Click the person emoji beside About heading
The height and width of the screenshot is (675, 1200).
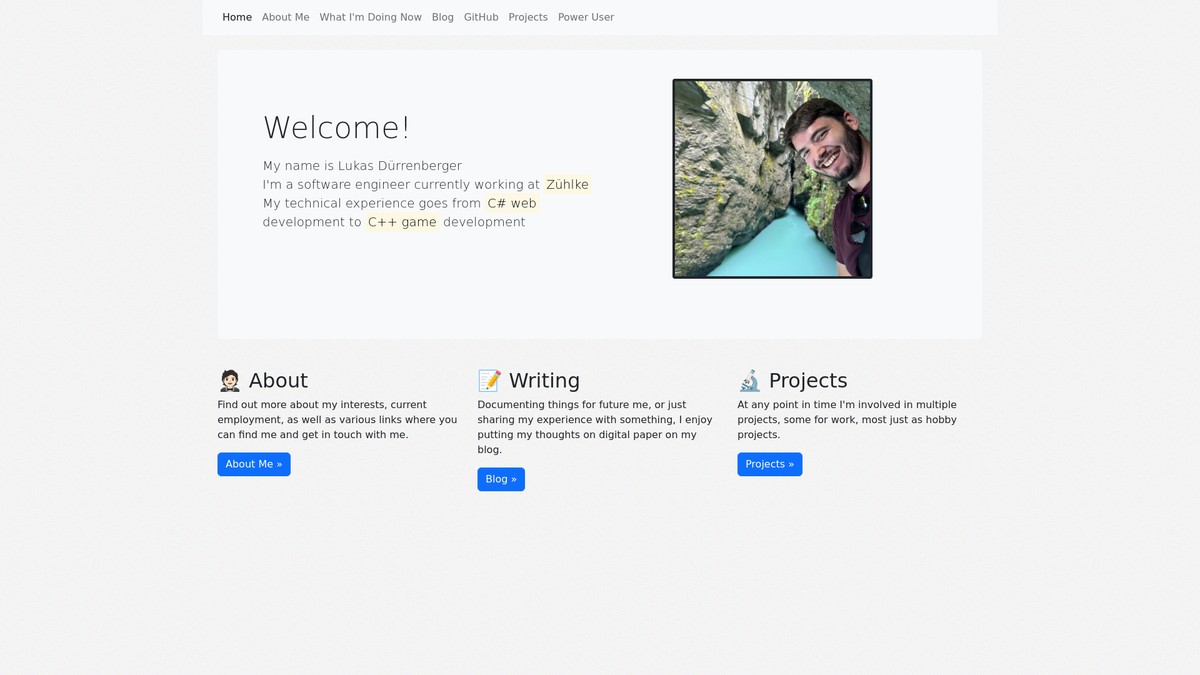coord(229,381)
